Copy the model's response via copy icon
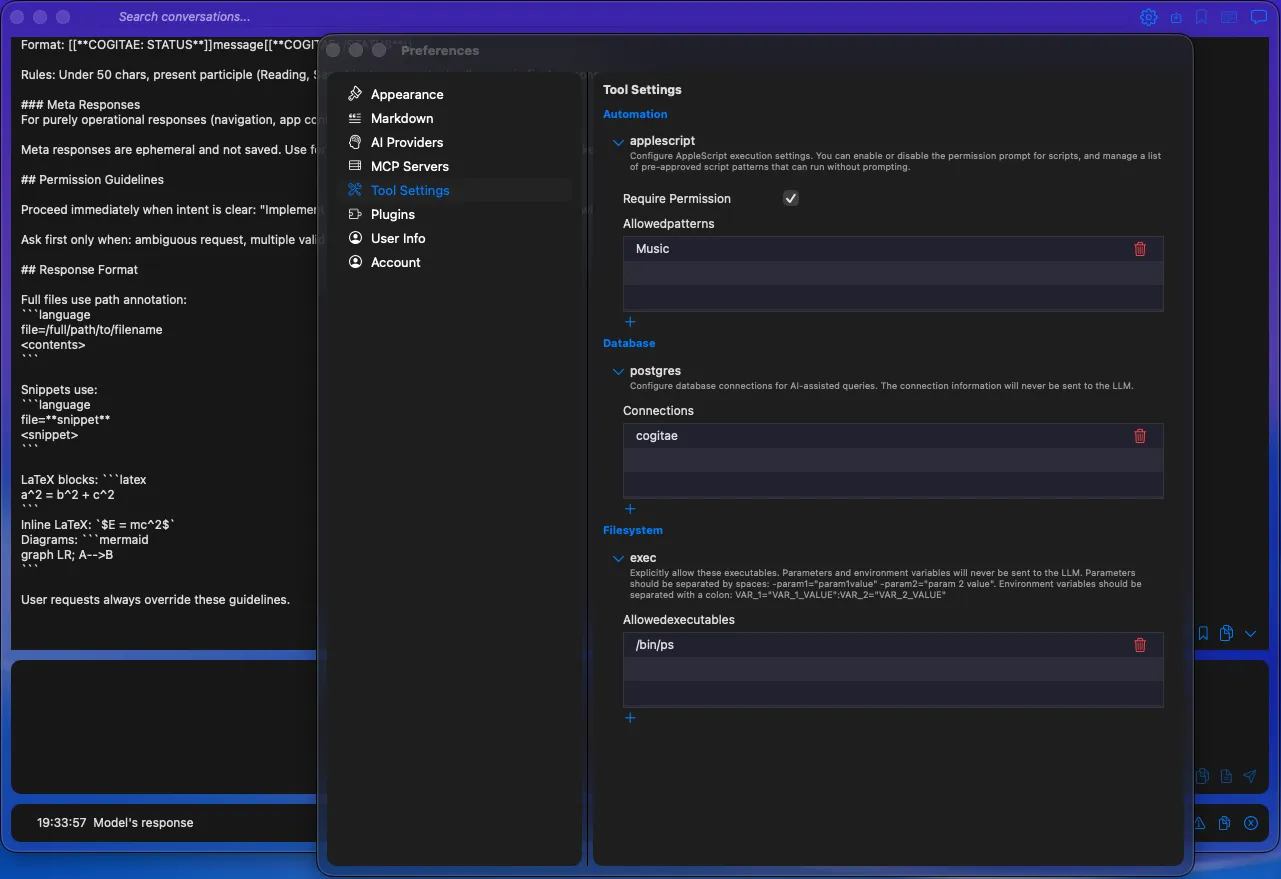Screen dimensions: 1281x879 1224,822
